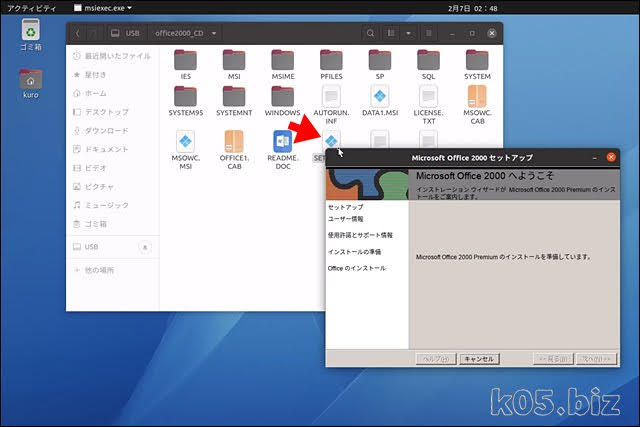Click the setup step 'ユーザー情報'
Screen dimensions: 640x427
point(345,219)
